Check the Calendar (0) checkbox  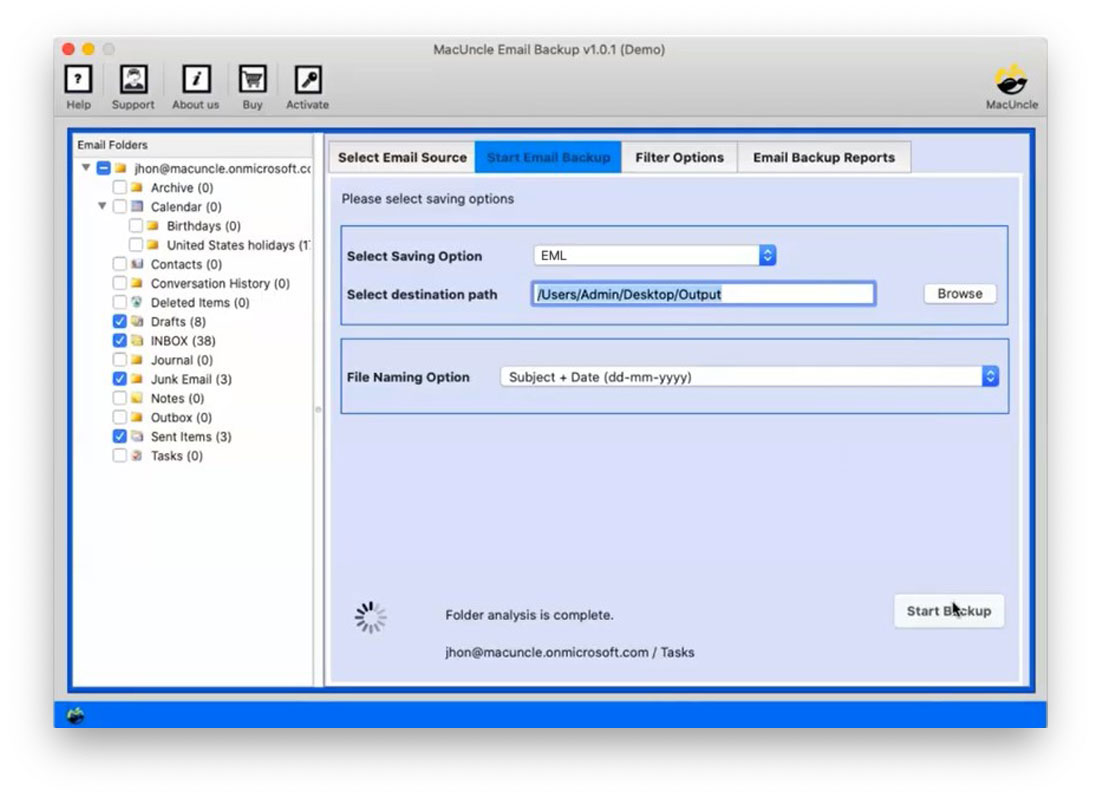pyautogui.click(x=120, y=206)
